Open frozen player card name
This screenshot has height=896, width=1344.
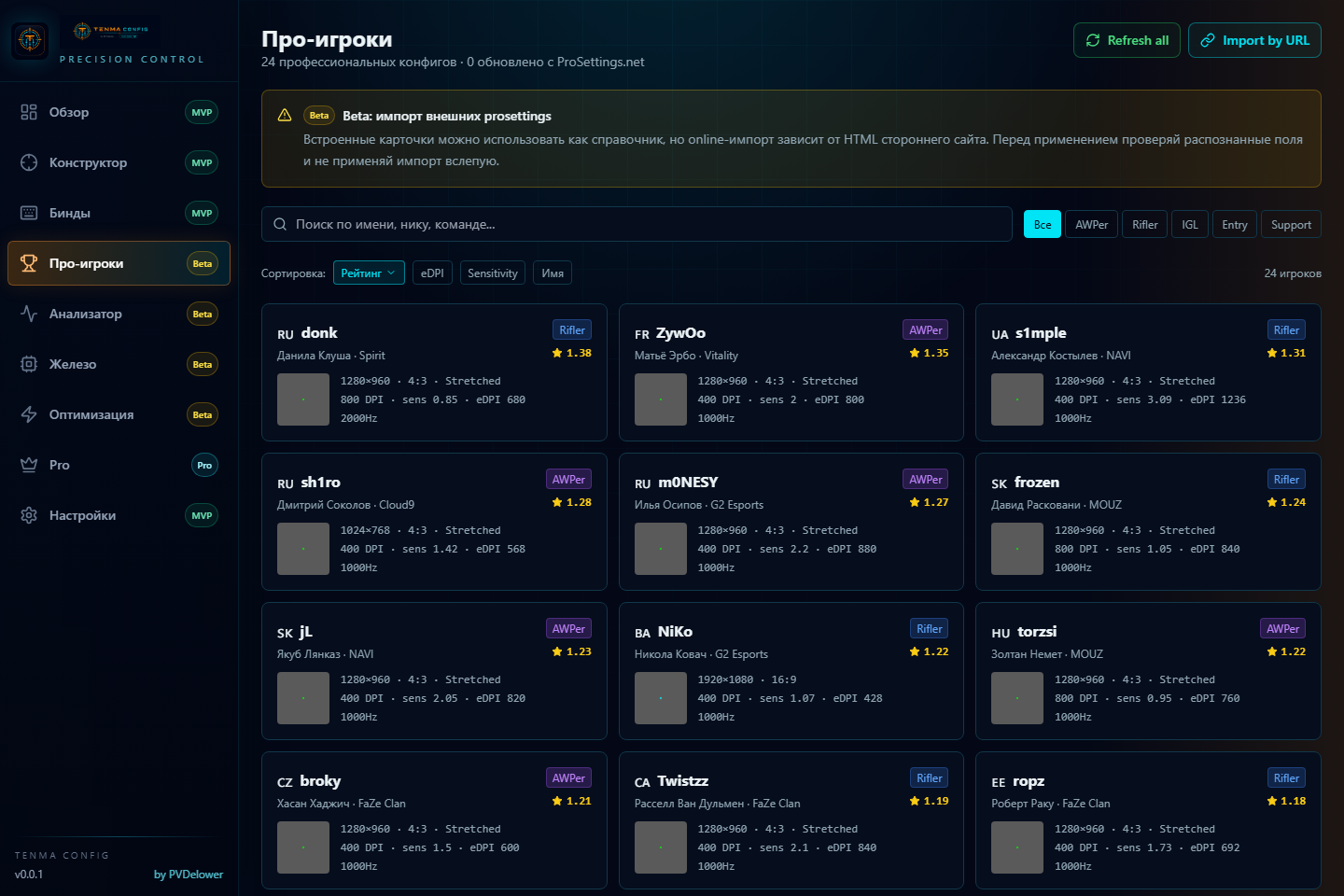(x=1037, y=483)
